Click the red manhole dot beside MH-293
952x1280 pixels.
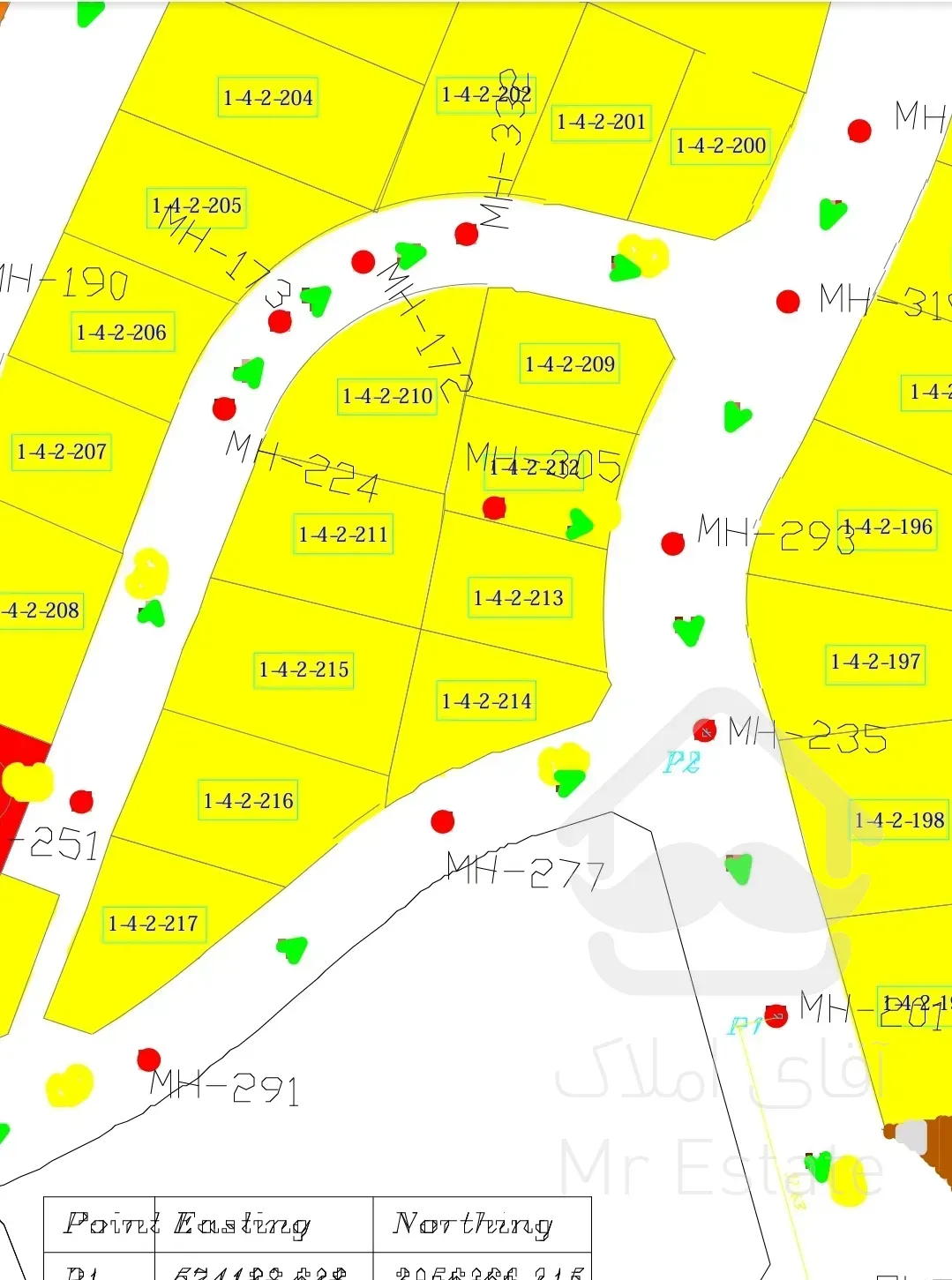(672, 543)
